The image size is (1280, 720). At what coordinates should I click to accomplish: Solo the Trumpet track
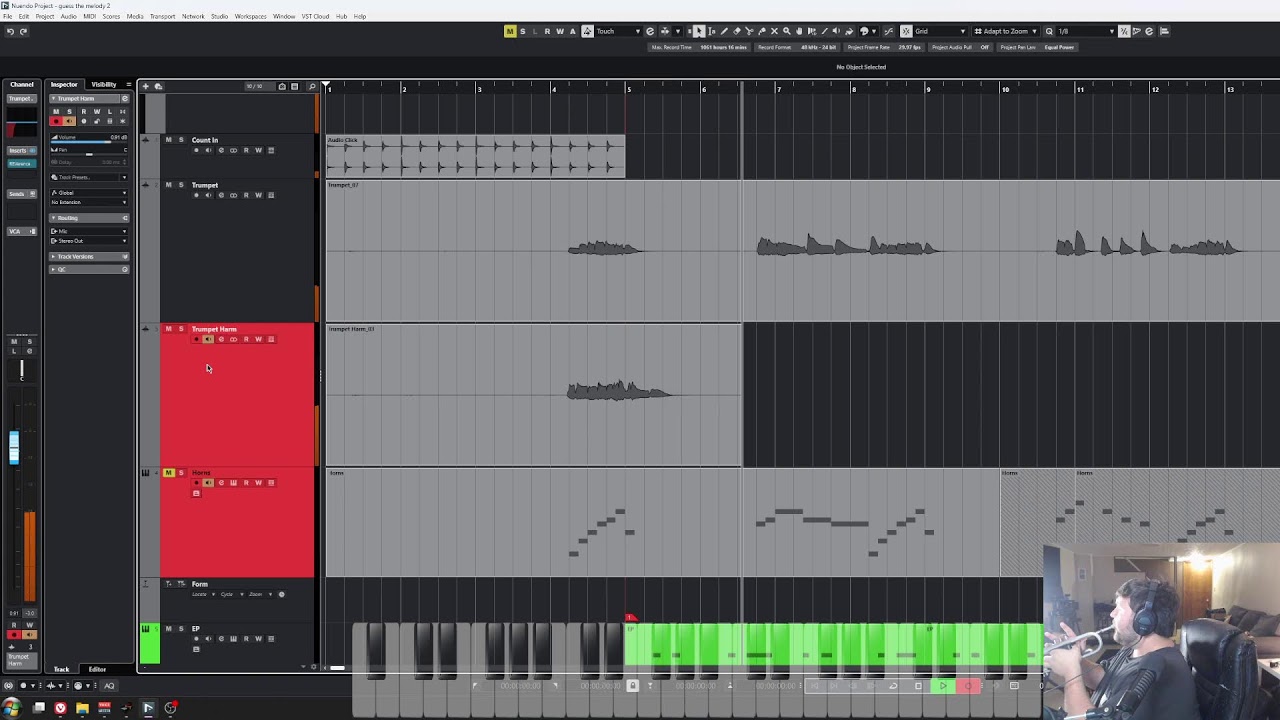(181, 185)
